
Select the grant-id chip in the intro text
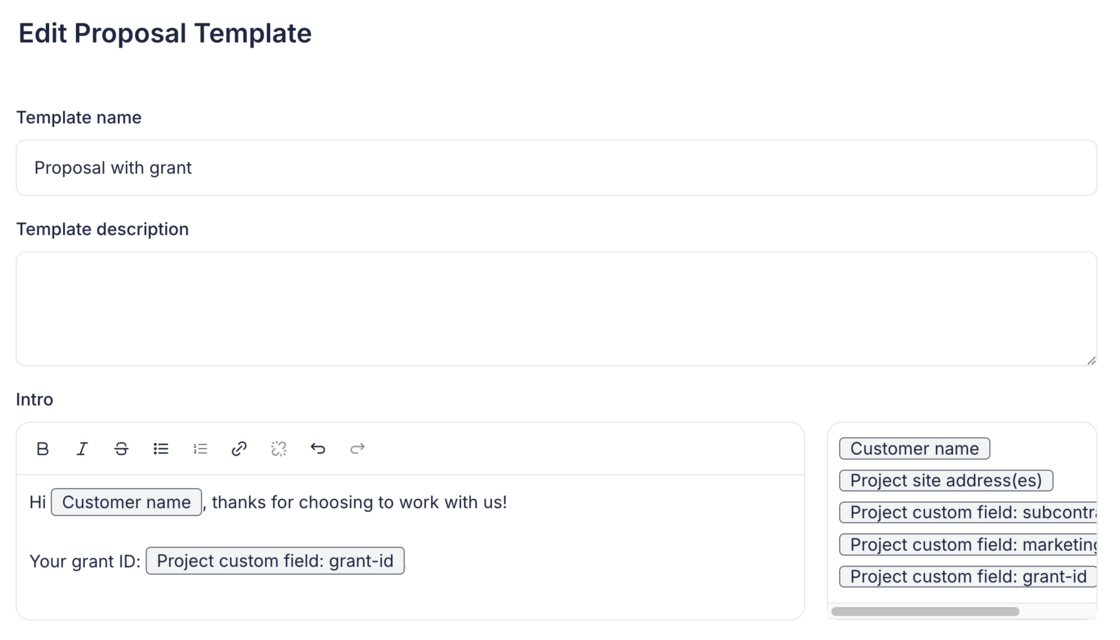(x=275, y=560)
